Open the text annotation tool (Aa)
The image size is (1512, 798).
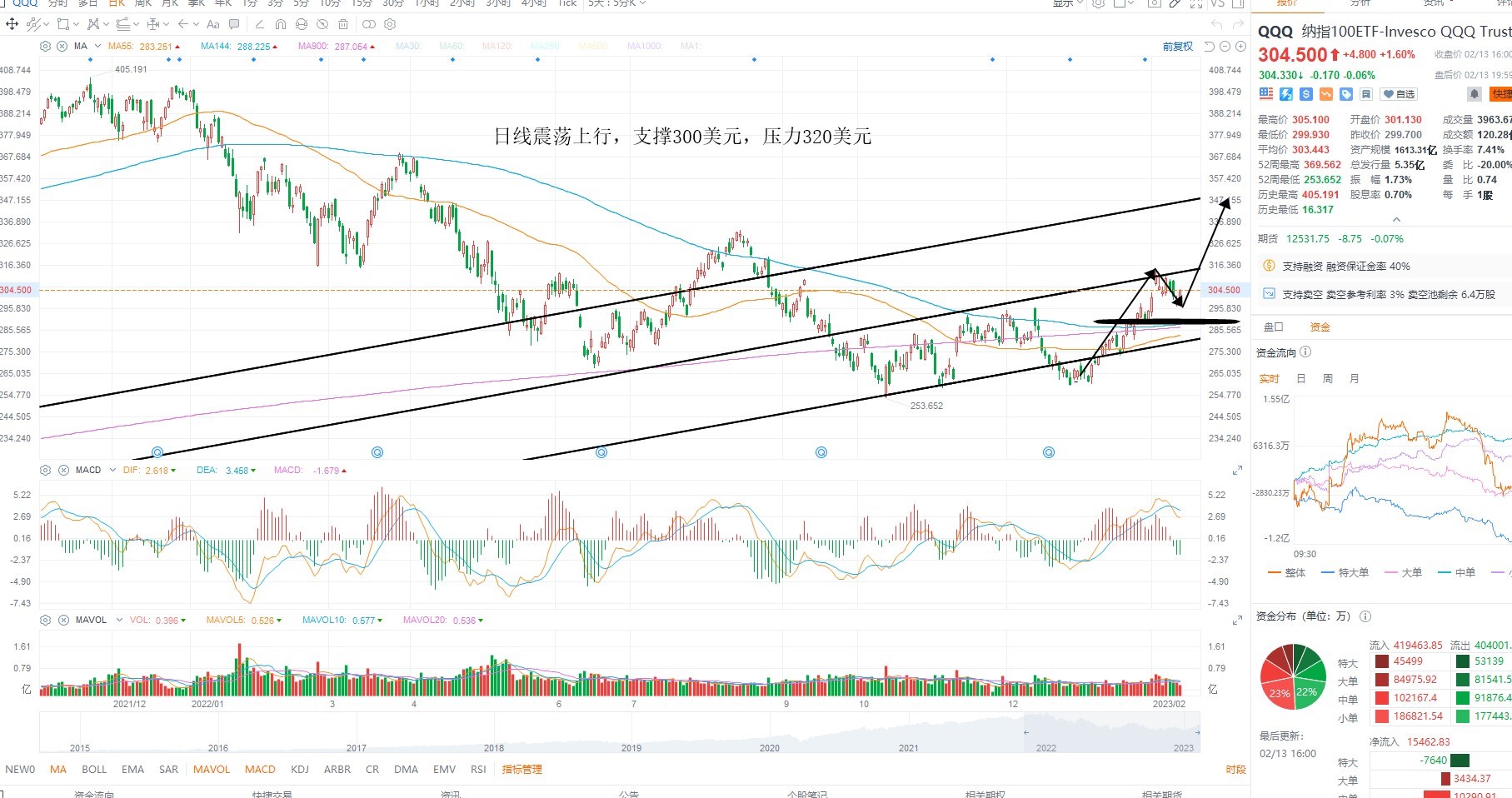click(x=213, y=24)
